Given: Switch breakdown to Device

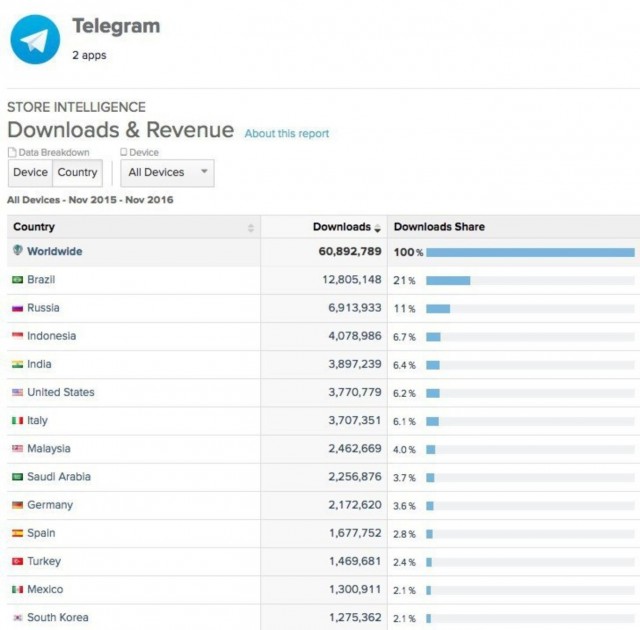Looking at the screenshot, I should click(31, 173).
